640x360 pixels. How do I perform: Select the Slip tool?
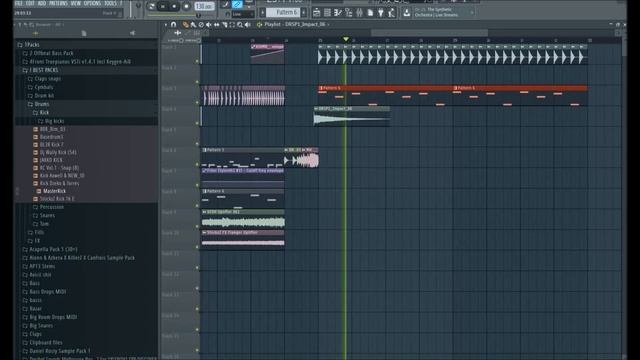pyautogui.click(x=216, y=25)
